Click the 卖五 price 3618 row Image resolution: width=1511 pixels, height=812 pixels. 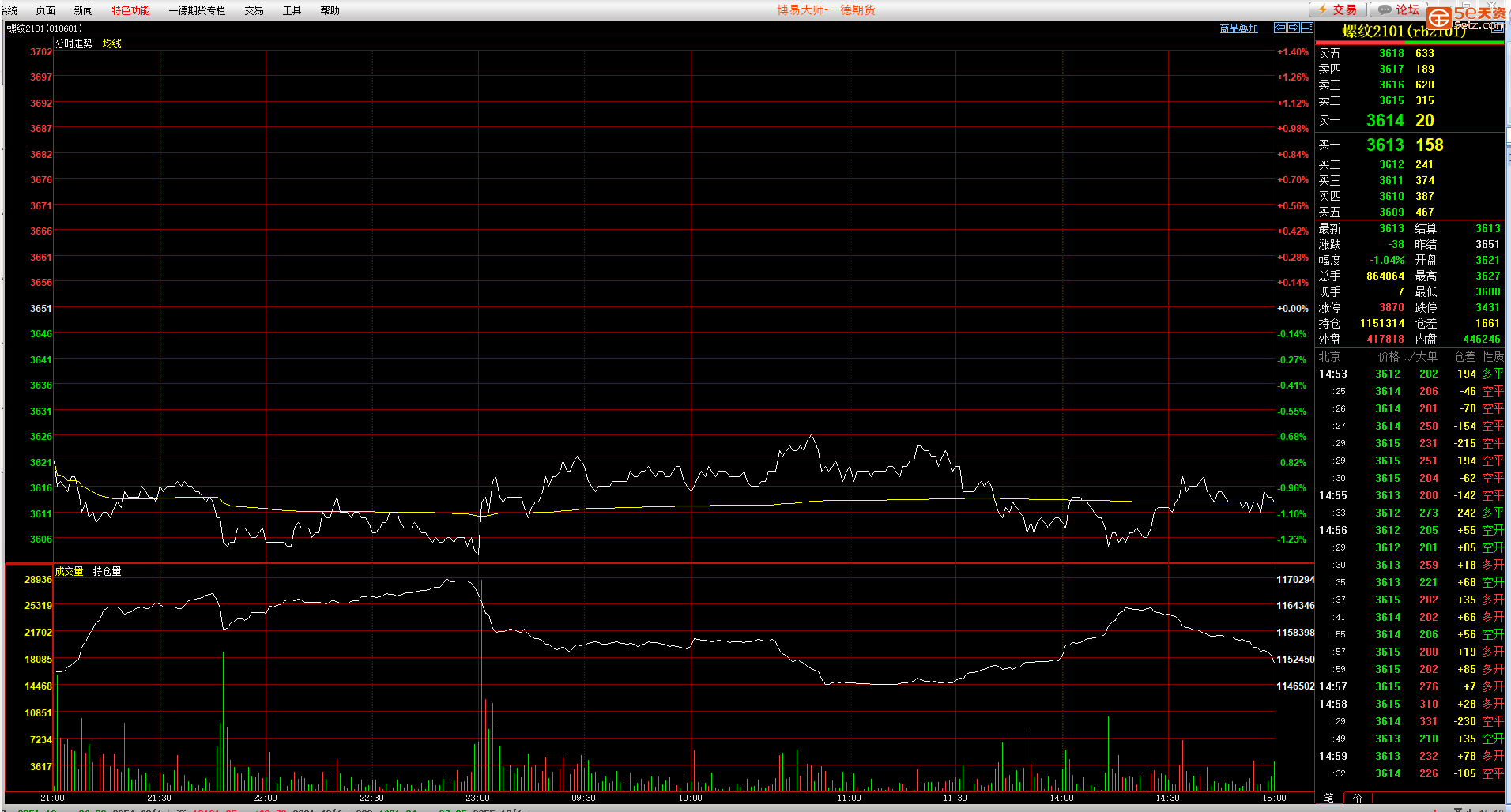pos(1410,53)
